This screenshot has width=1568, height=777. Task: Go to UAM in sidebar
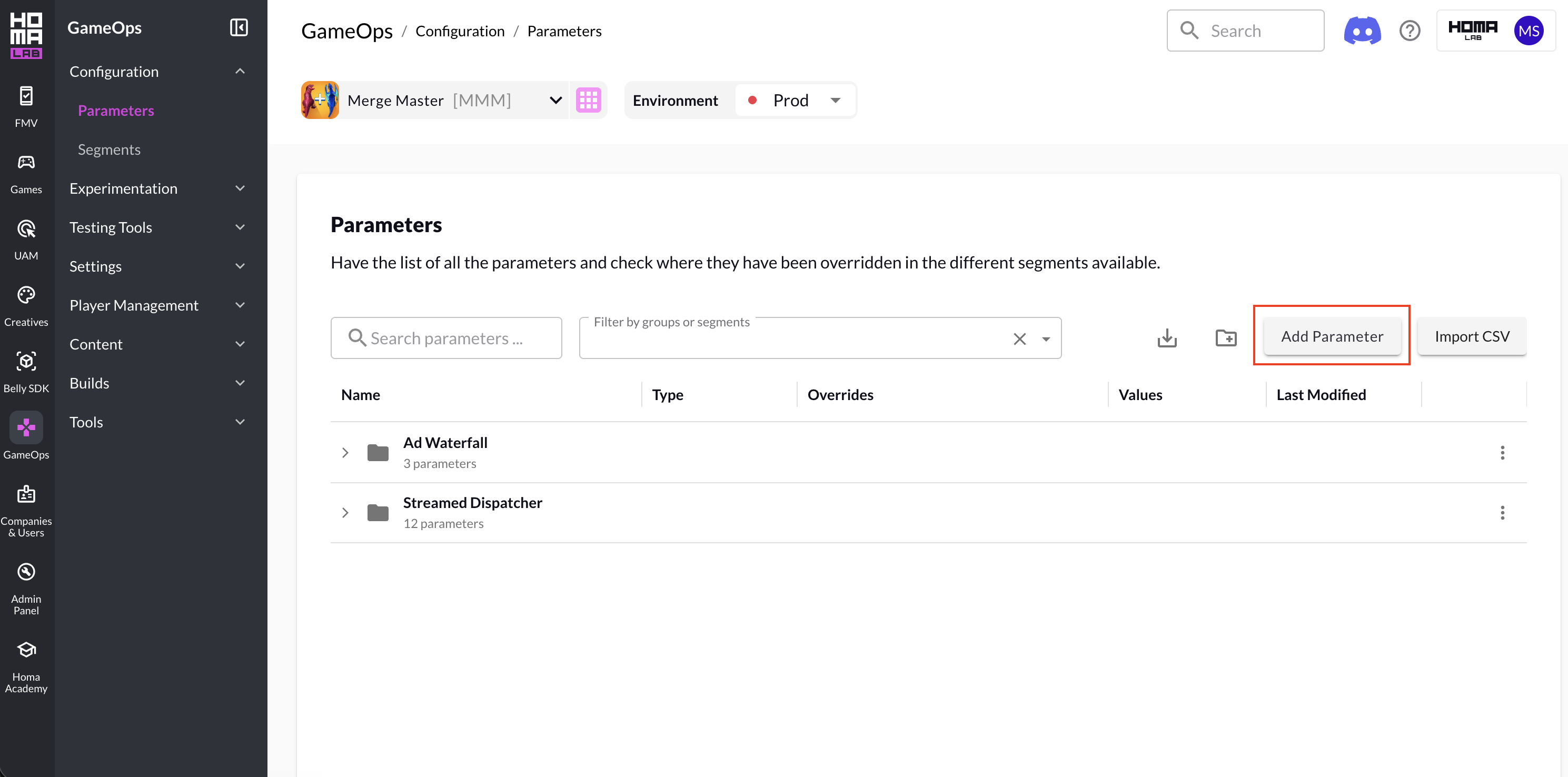[26, 229]
